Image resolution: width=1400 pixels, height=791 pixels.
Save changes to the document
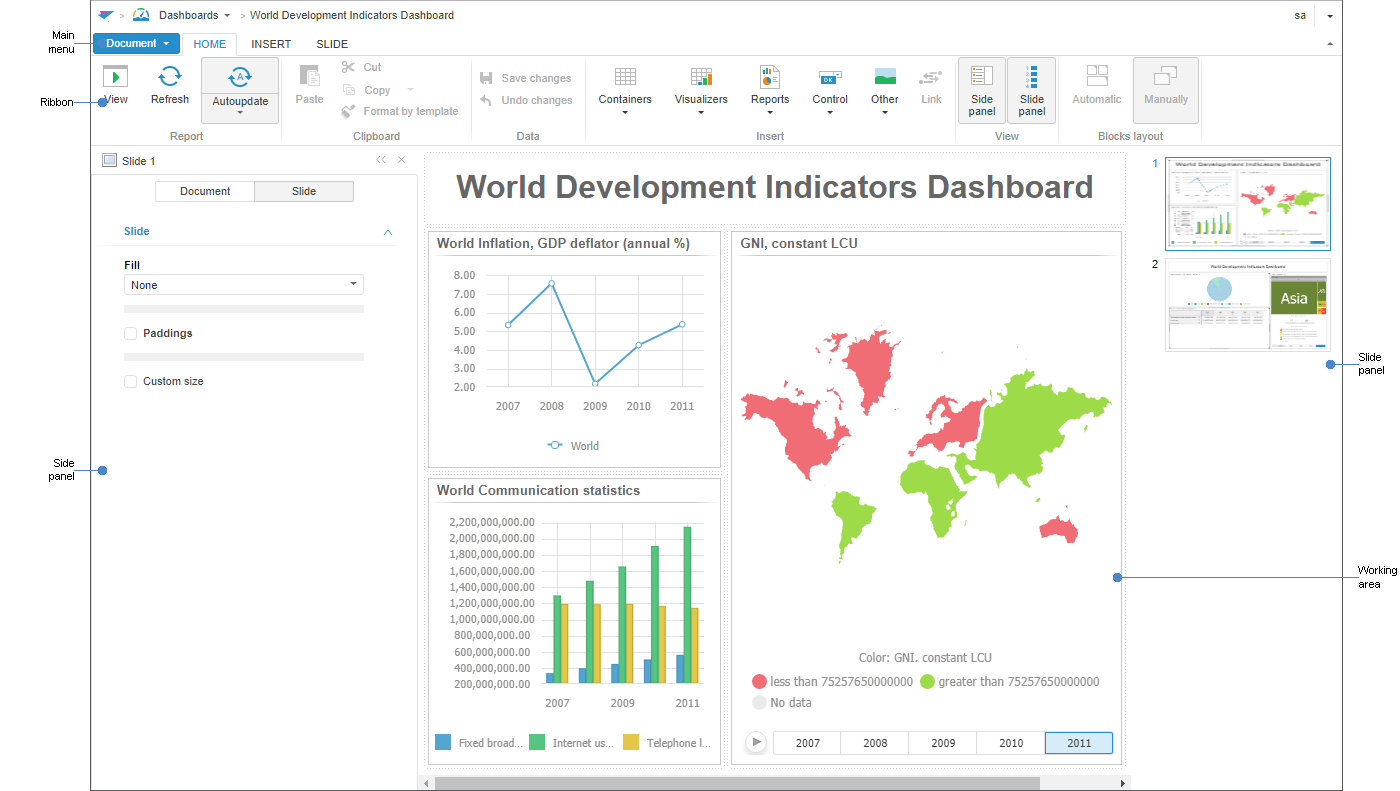pos(527,77)
